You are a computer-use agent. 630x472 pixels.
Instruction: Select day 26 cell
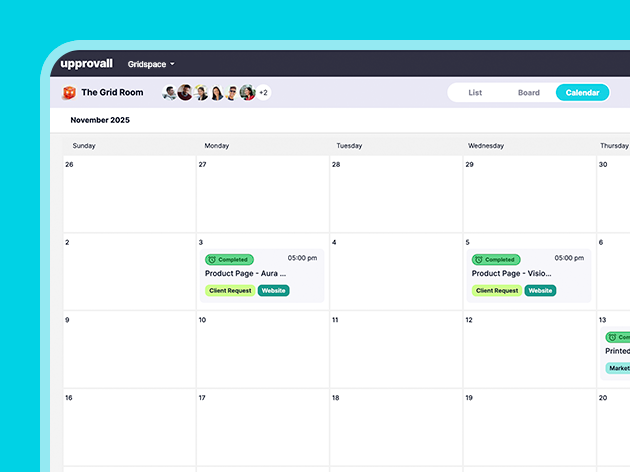coord(129,194)
